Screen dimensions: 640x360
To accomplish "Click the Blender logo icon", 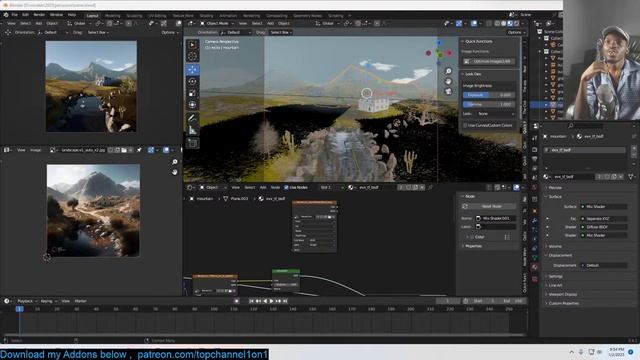I will [x=6, y=15].
